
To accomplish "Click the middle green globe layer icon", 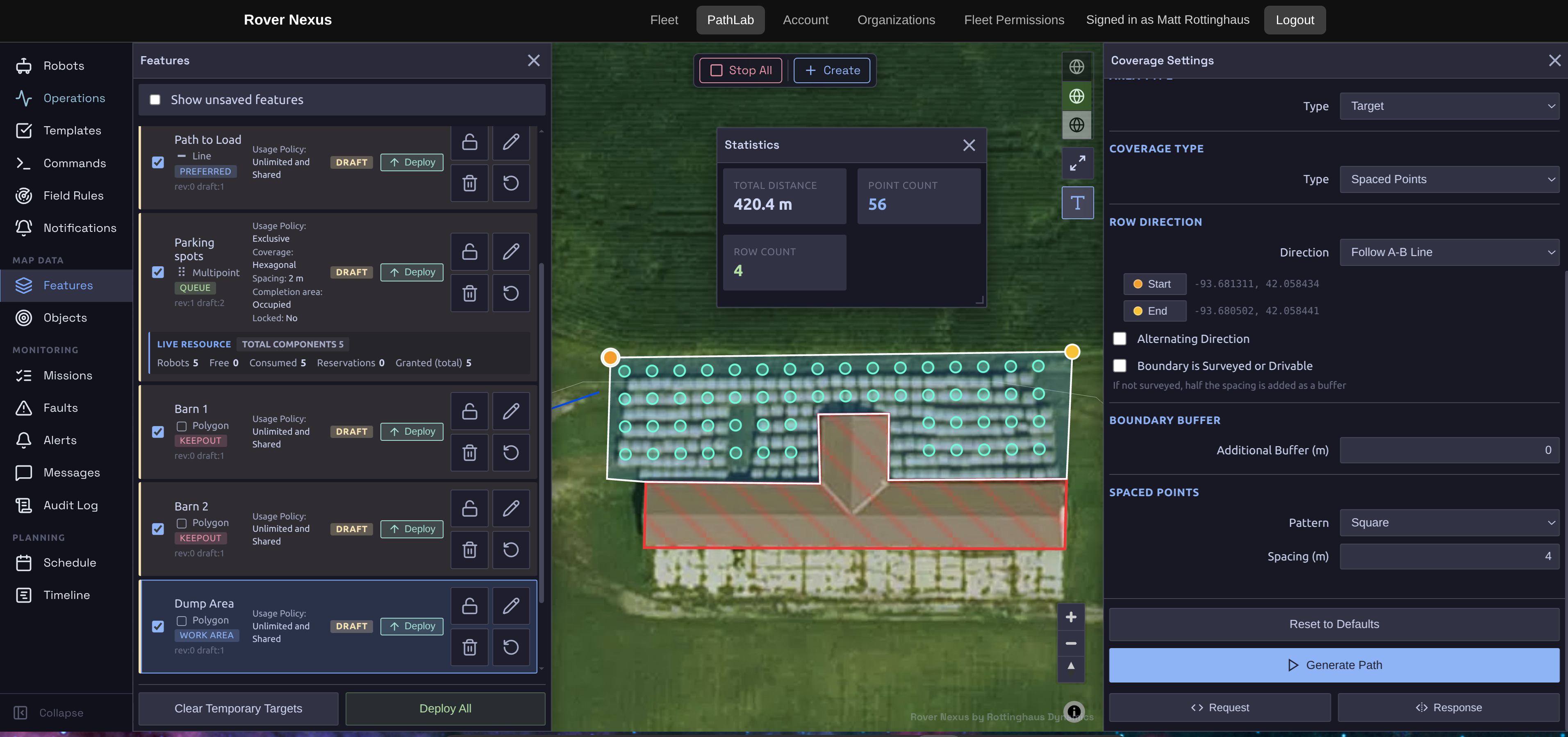I will [x=1076, y=96].
